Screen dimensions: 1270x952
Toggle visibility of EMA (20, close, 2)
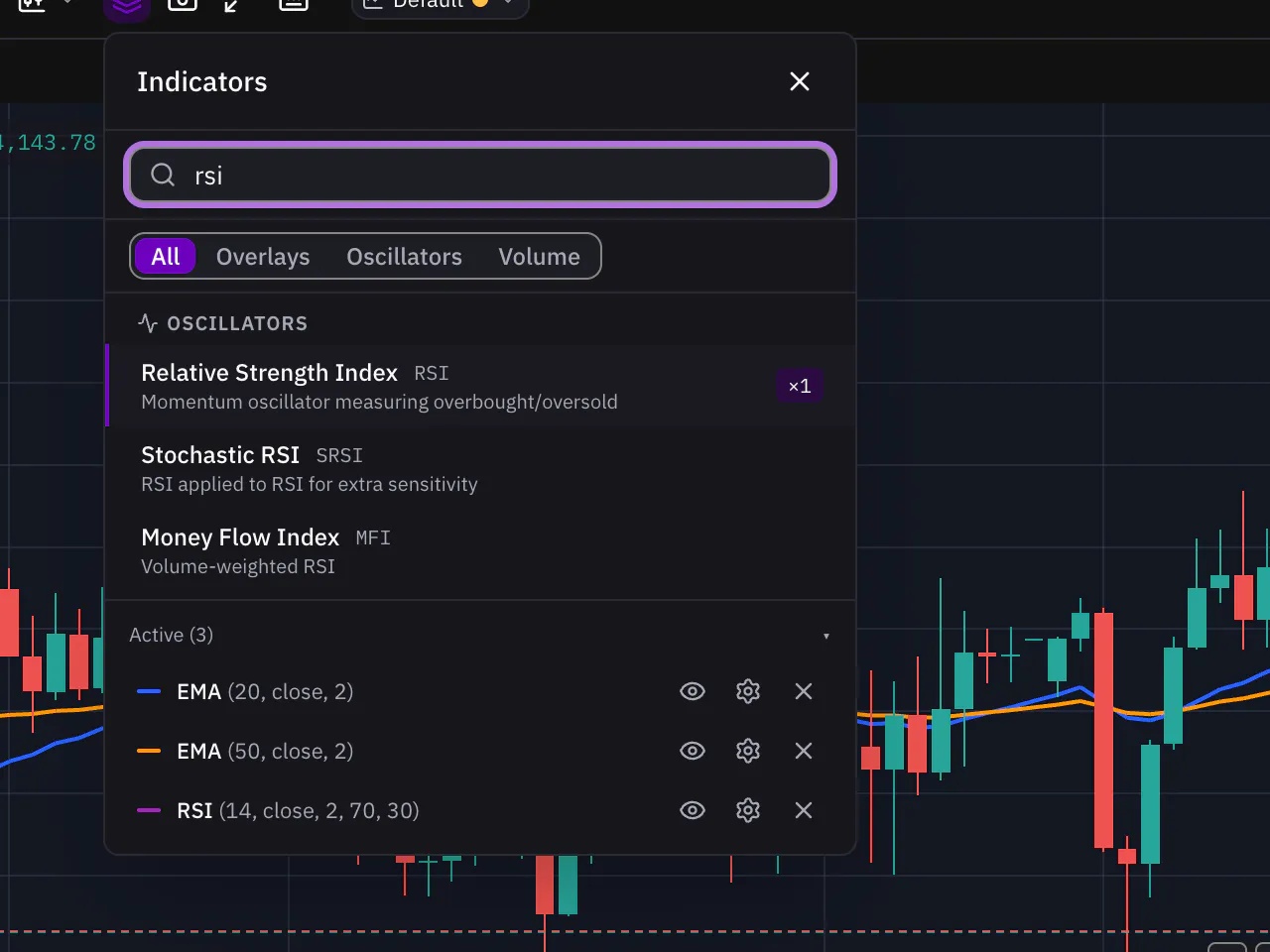[693, 691]
